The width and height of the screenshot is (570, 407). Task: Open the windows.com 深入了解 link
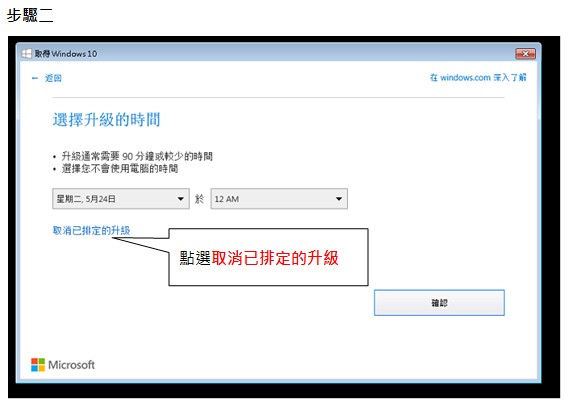coord(478,77)
